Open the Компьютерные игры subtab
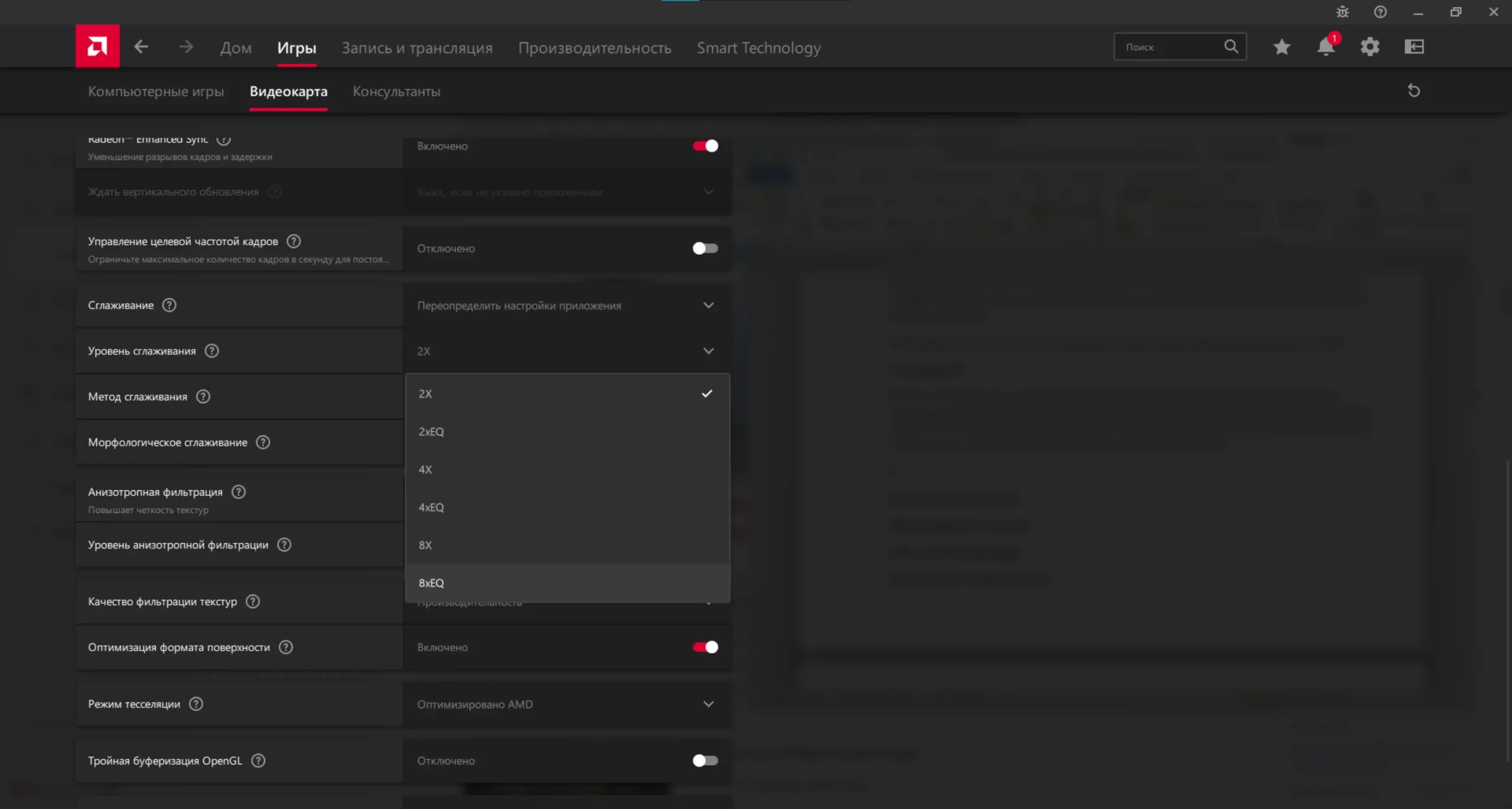 (156, 92)
